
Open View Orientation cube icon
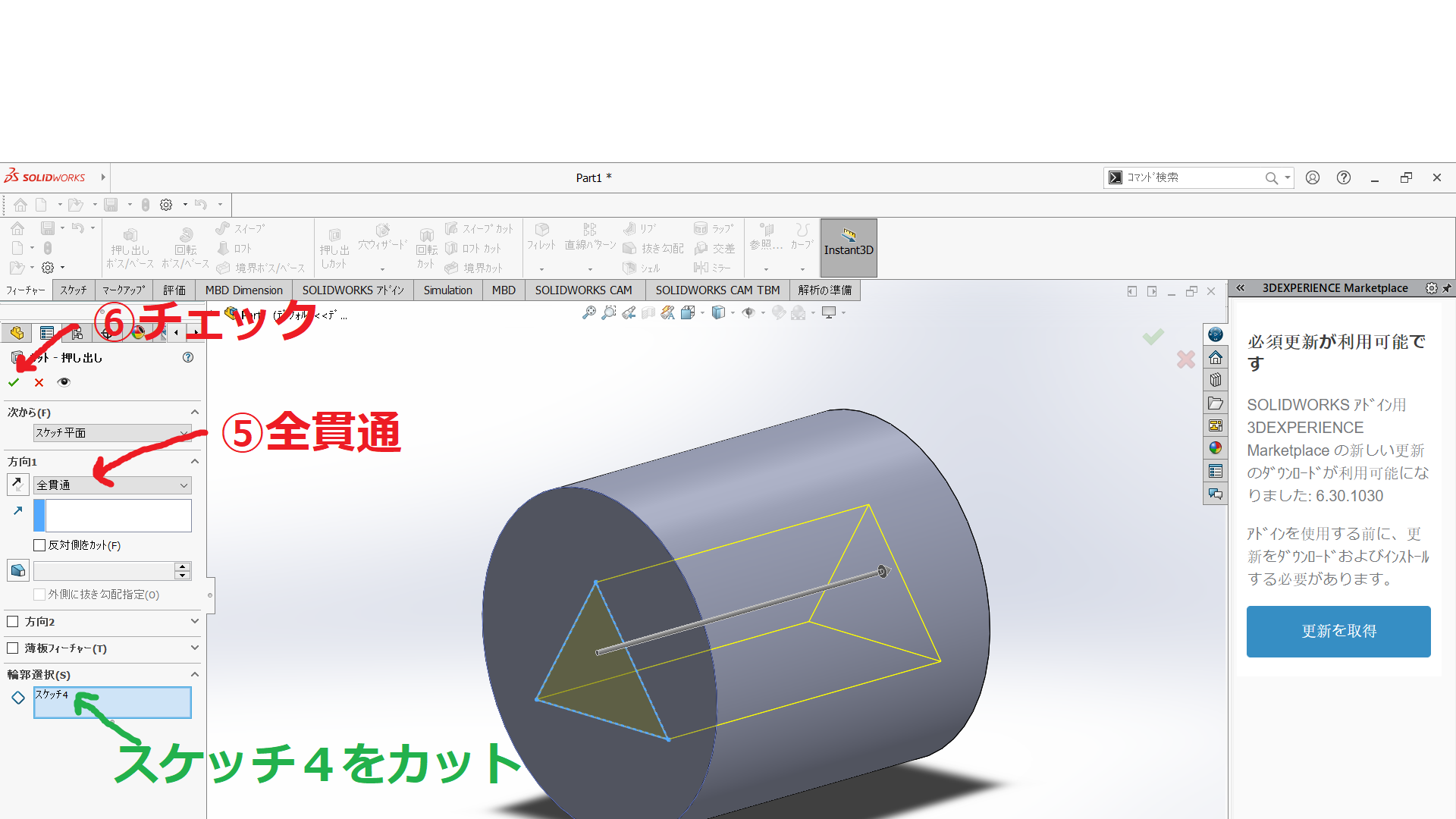pos(688,312)
